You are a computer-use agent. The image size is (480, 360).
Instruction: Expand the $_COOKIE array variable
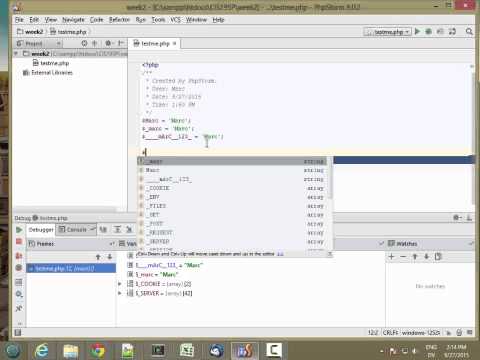120,284
